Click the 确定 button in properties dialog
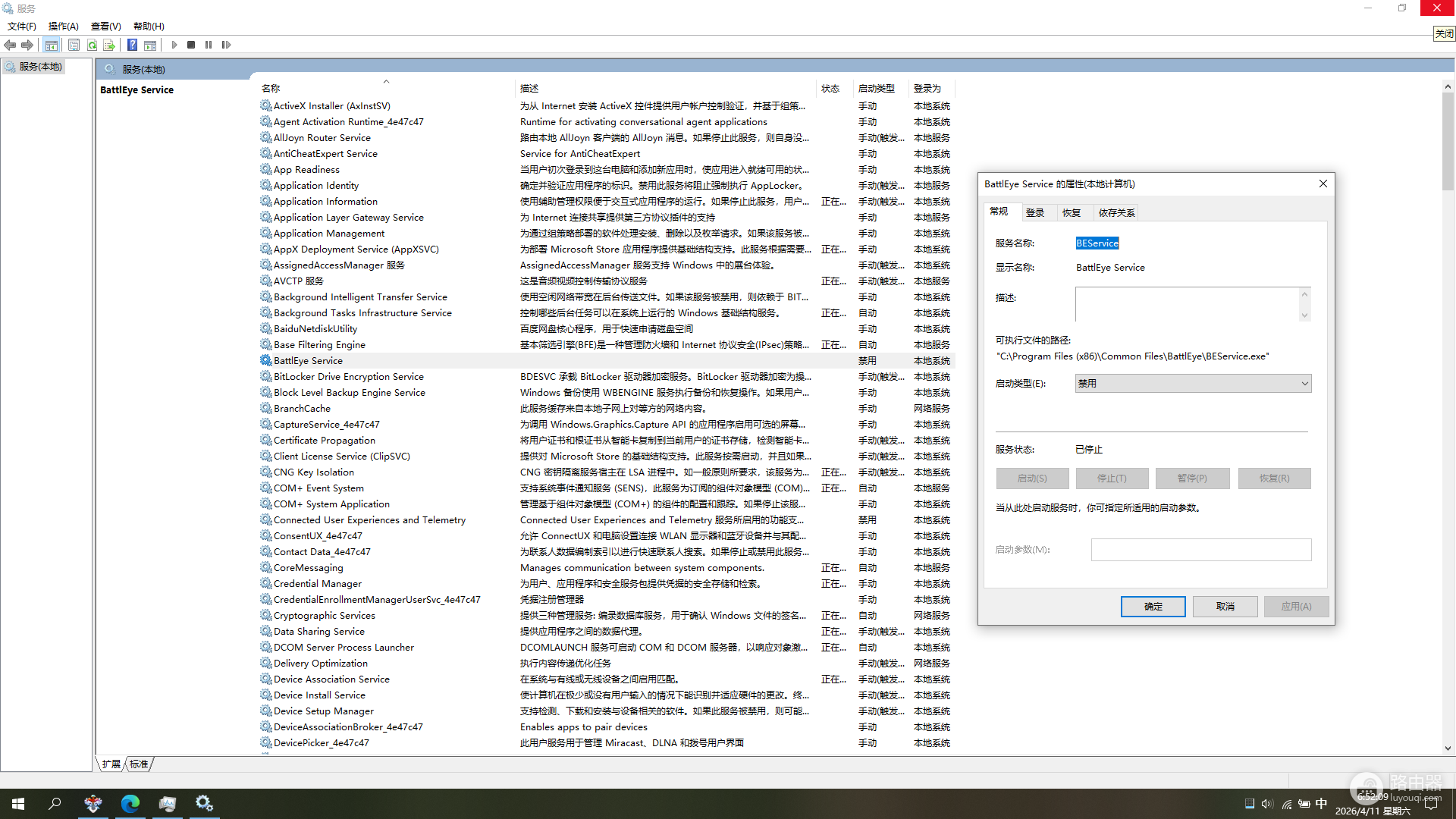This screenshot has width=1456, height=819. pos(1153,607)
